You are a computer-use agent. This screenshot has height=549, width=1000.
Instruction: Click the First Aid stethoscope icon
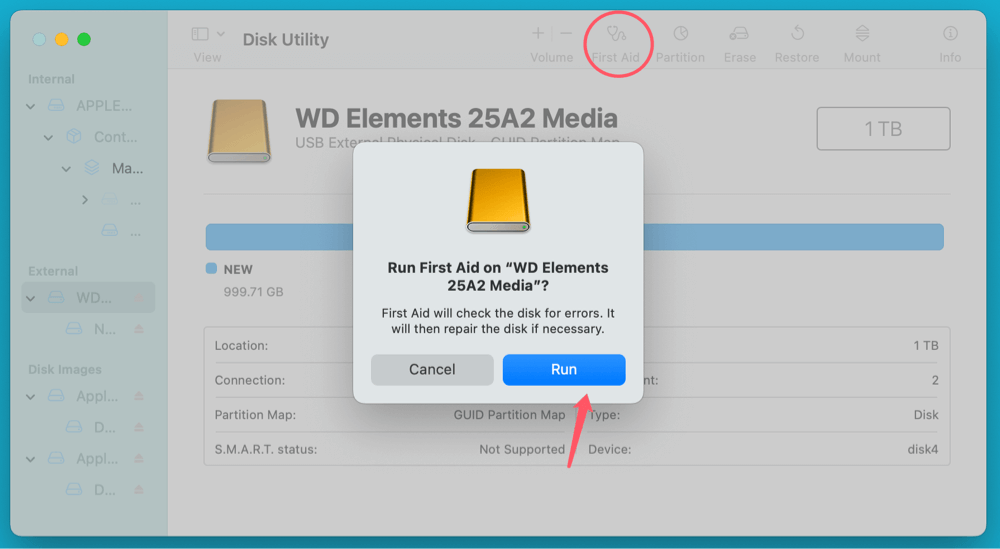tap(615, 34)
